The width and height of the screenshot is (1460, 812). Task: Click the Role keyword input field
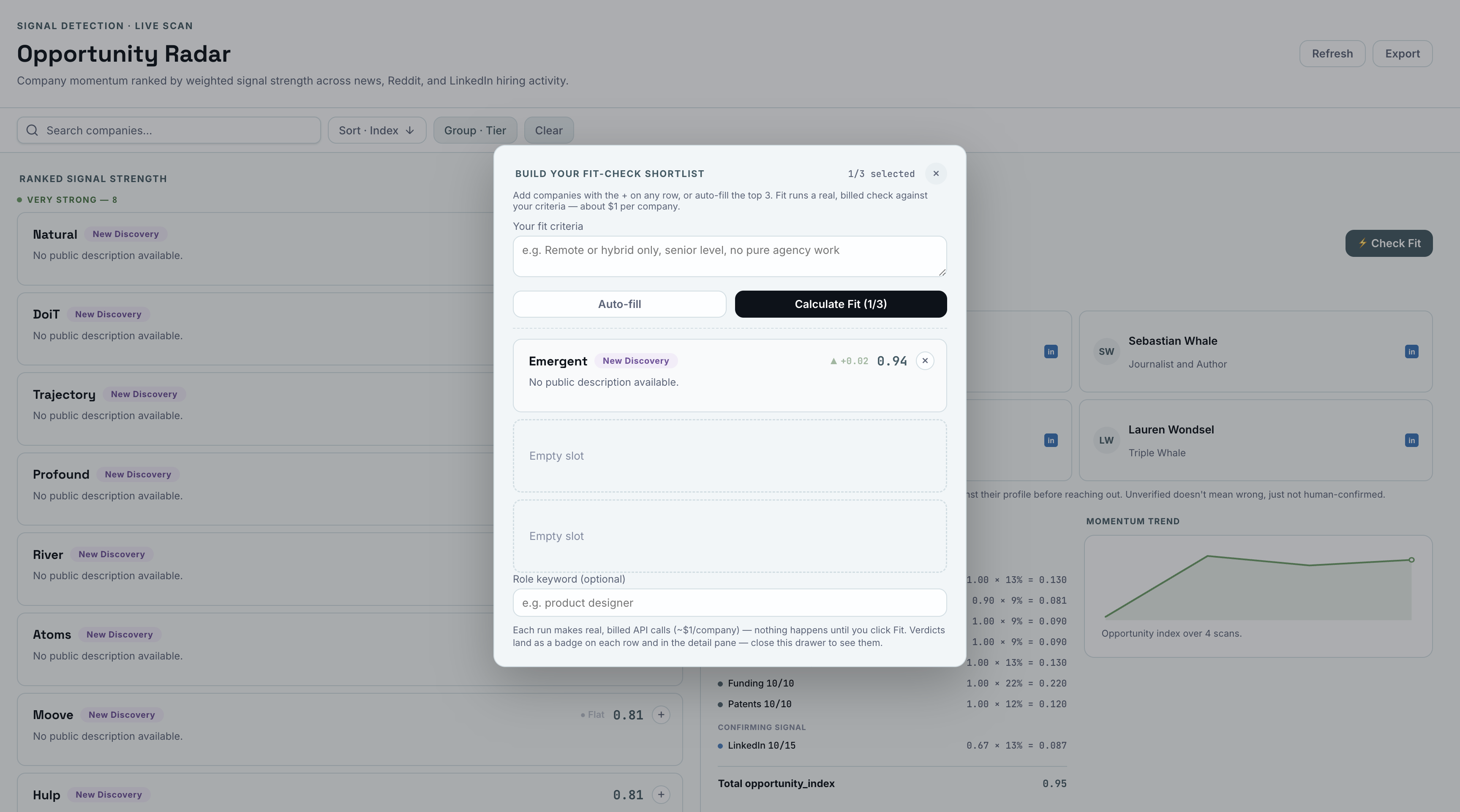pyautogui.click(x=730, y=603)
